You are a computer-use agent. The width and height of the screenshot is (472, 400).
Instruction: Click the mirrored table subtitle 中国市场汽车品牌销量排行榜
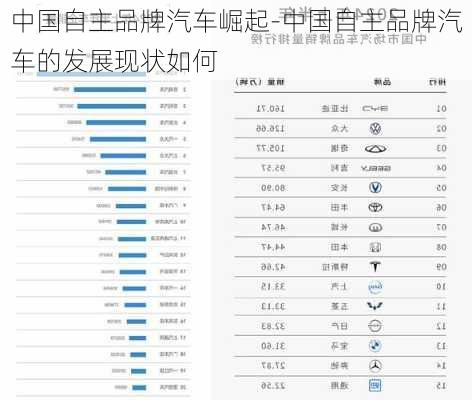[x=339, y=39]
